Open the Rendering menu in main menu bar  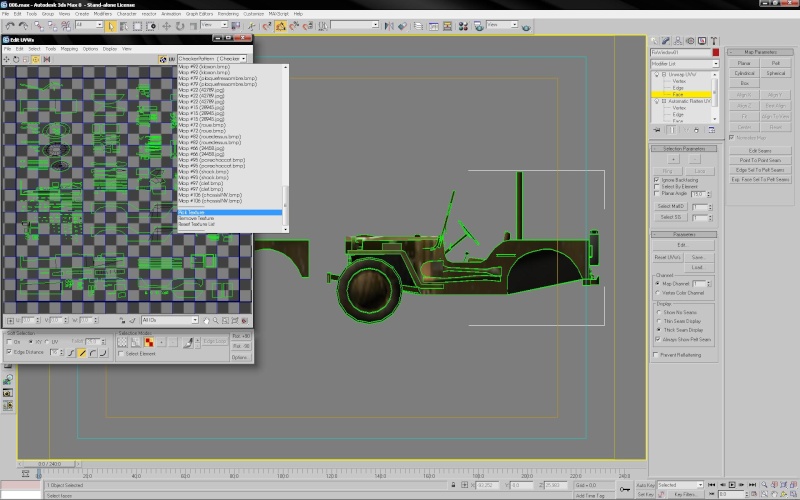228,14
